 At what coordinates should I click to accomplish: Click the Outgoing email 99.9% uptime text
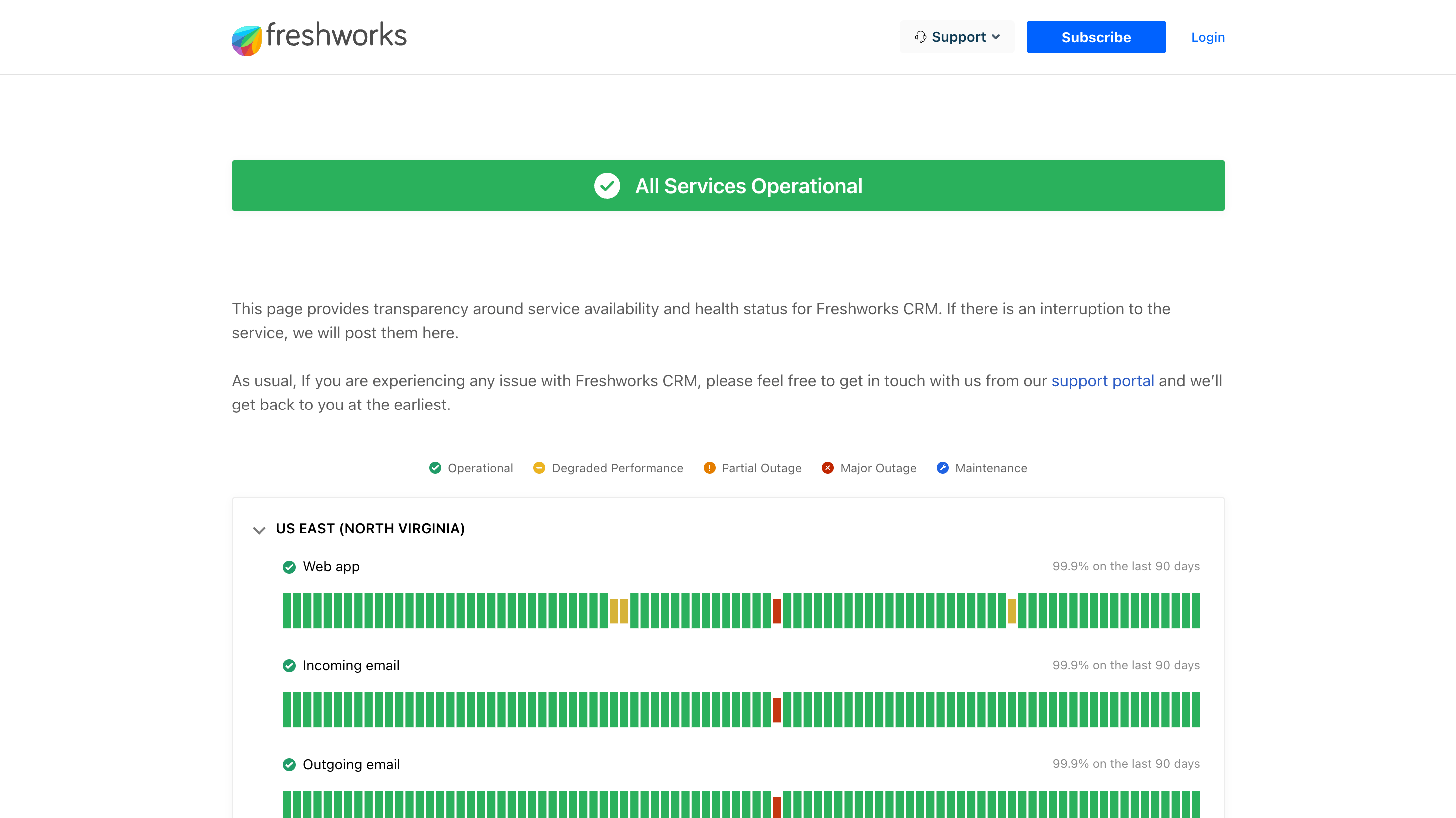click(x=1126, y=763)
